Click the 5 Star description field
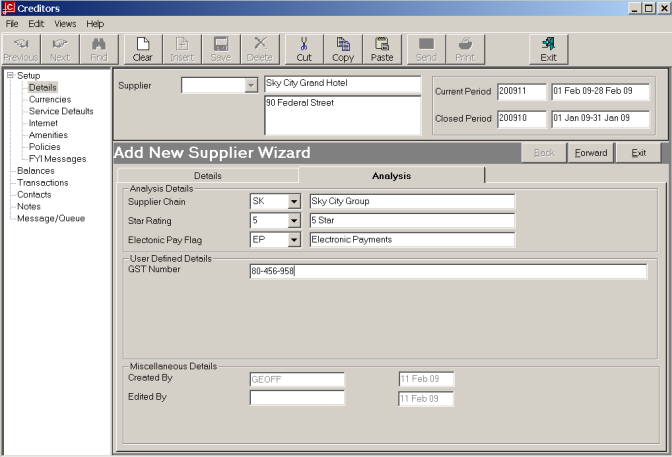 tap(412, 220)
